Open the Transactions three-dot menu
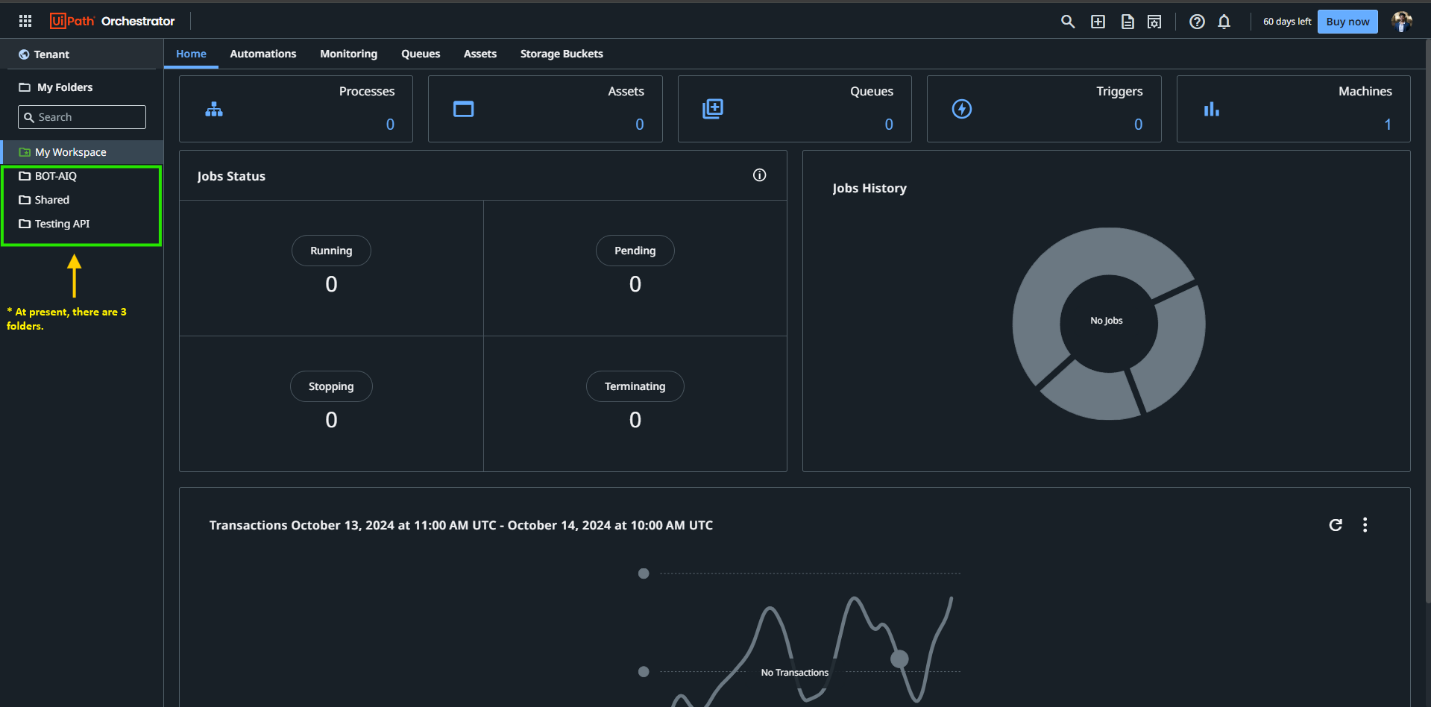1431x707 pixels. [1365, 525]
